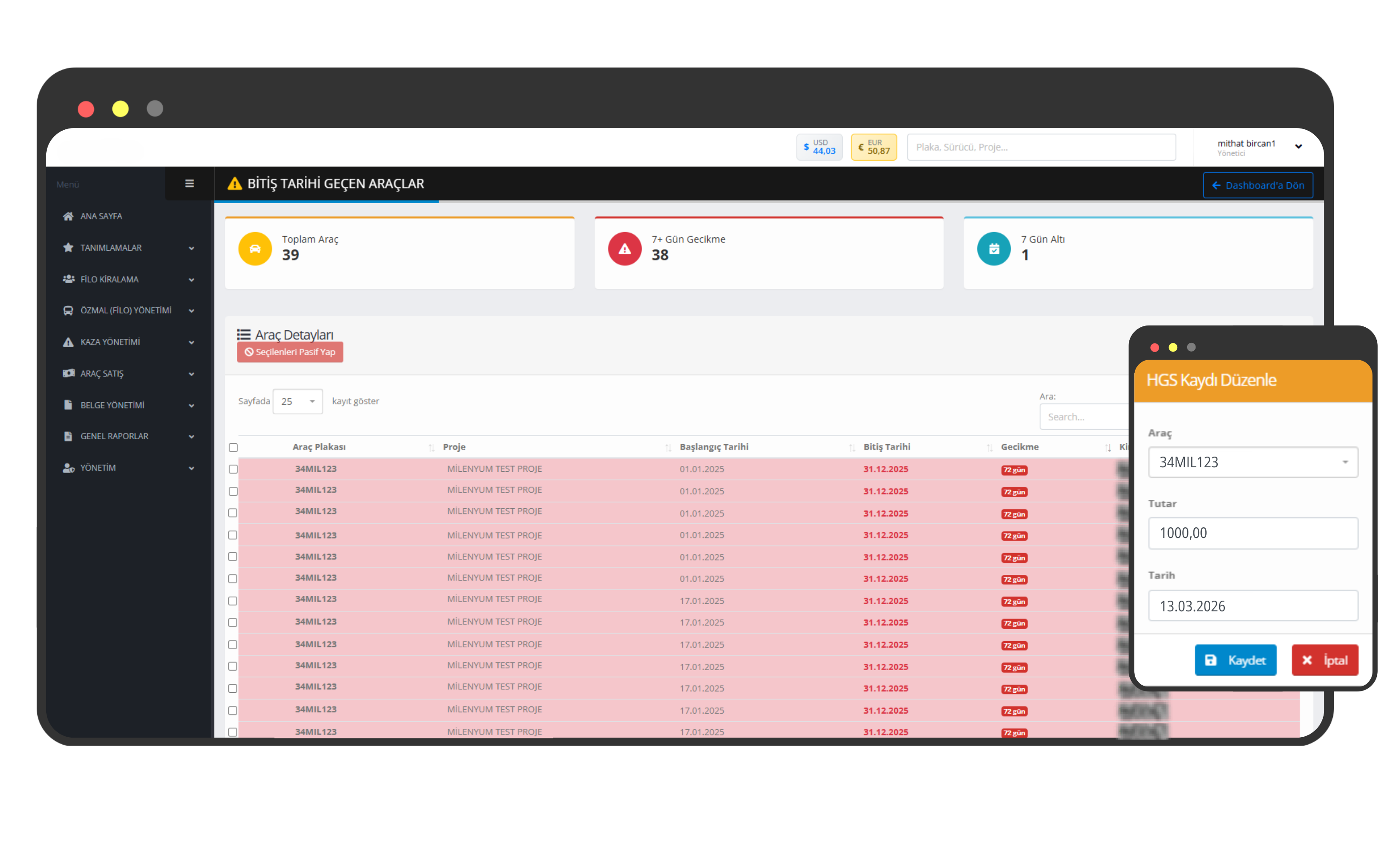
Task: Click the red warning 7+ Gün Gecikme icon
Action: point(624,248)
